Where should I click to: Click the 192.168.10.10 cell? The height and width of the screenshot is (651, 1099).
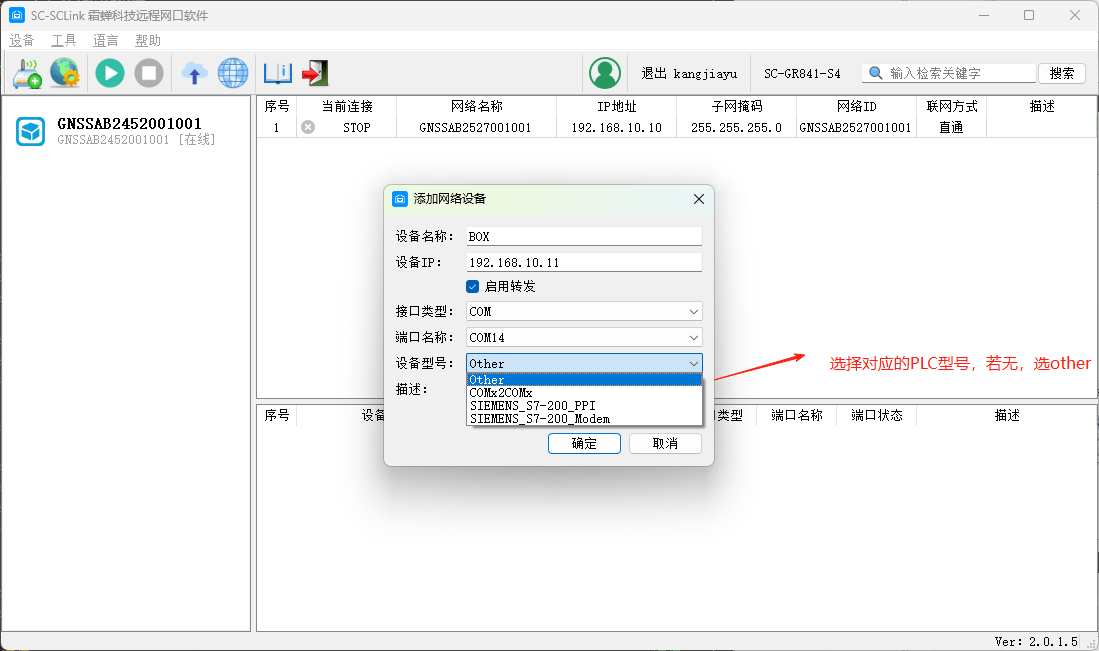pyautogui.click(x=617, y=128)
